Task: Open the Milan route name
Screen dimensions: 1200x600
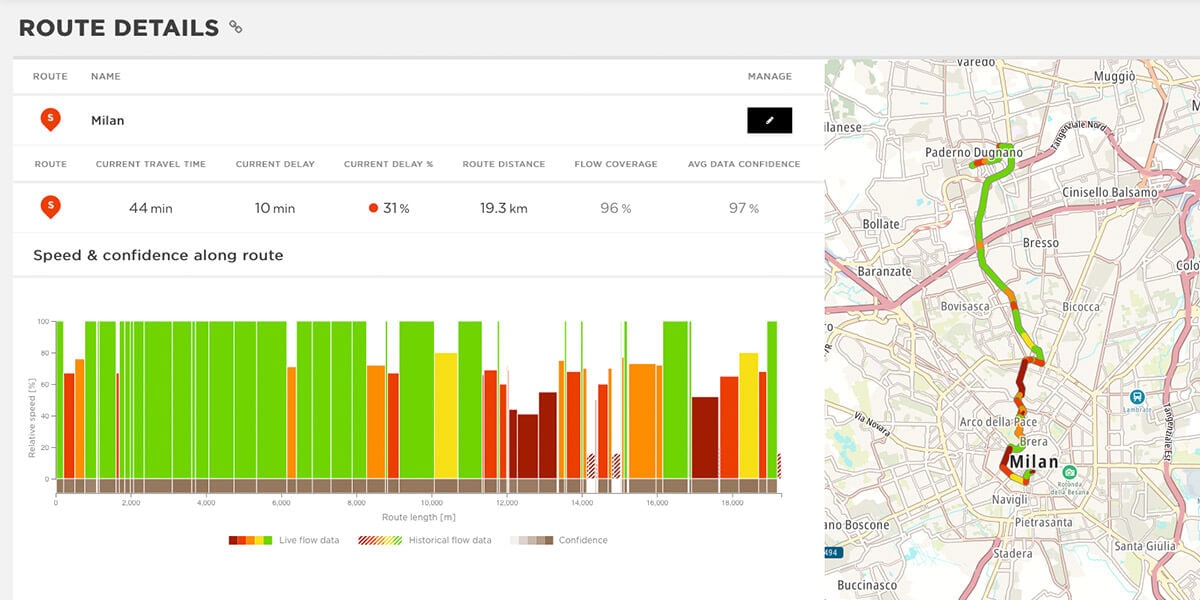Action: 108,120
